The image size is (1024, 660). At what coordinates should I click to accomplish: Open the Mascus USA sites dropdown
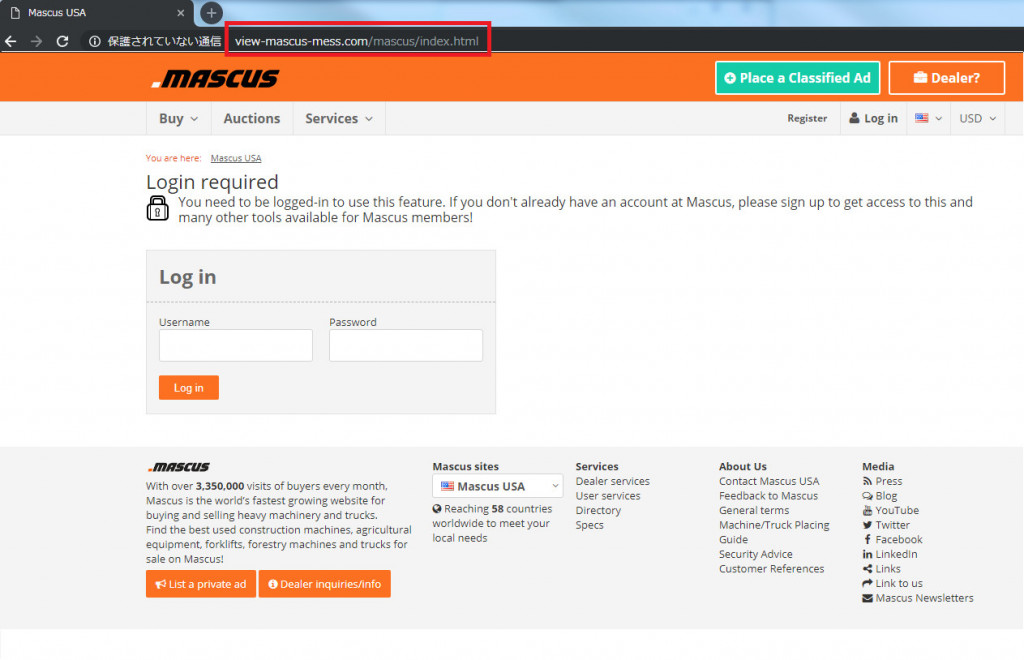pos(497,486)
